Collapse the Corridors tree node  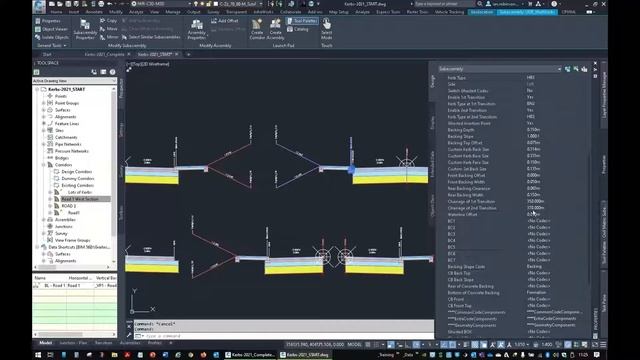tap(44, 164)
